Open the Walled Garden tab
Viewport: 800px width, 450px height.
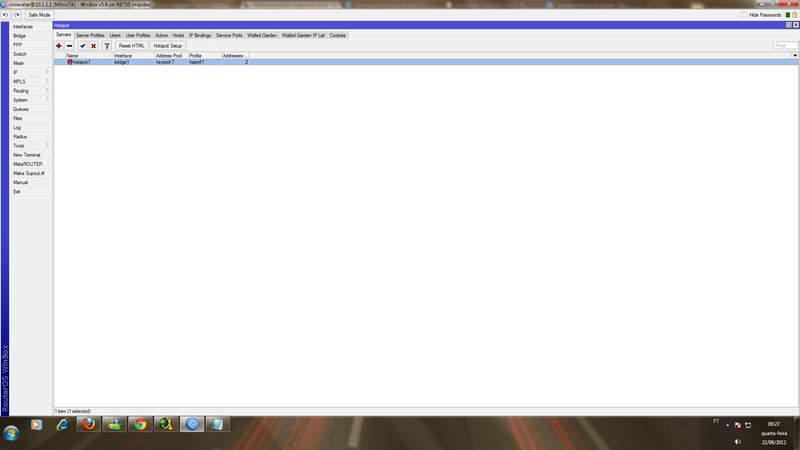[262, 35]
